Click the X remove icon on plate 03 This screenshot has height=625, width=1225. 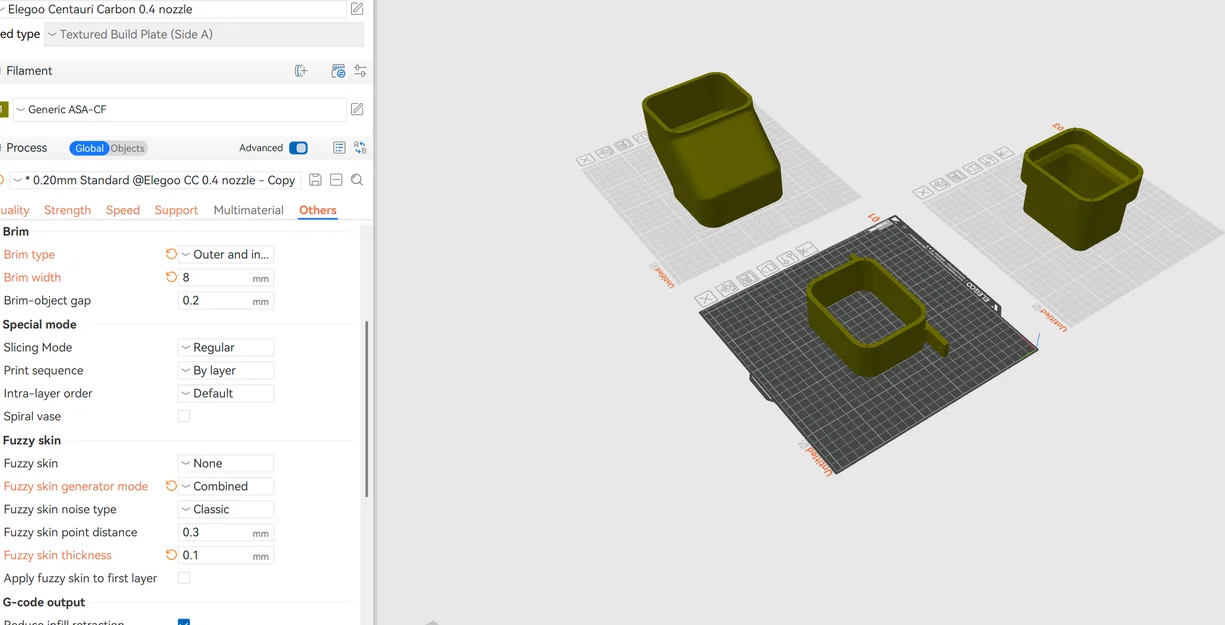pos(925,193)
